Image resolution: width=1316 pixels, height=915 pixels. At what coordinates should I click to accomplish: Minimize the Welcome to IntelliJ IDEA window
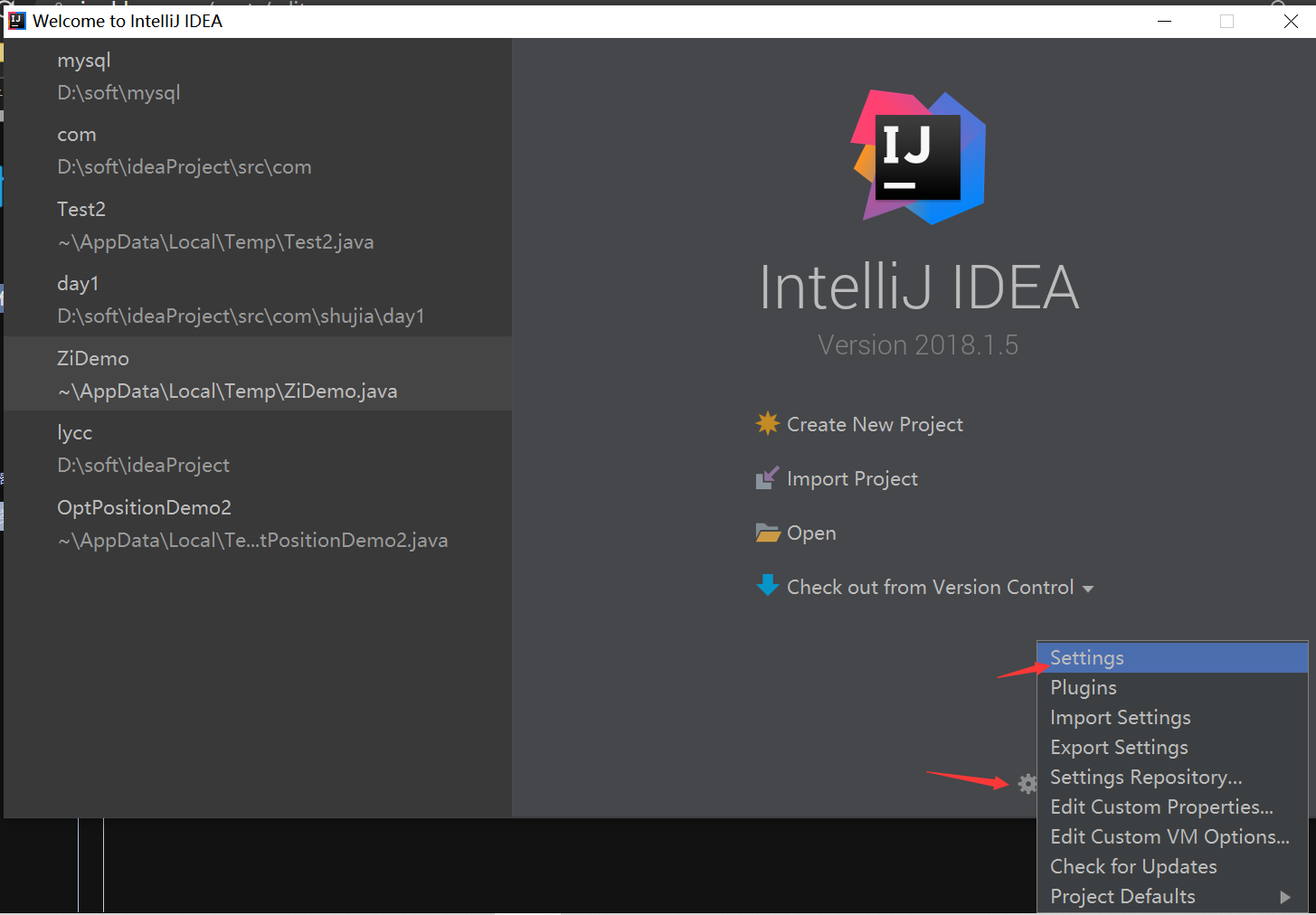(x=1165, y=21)
